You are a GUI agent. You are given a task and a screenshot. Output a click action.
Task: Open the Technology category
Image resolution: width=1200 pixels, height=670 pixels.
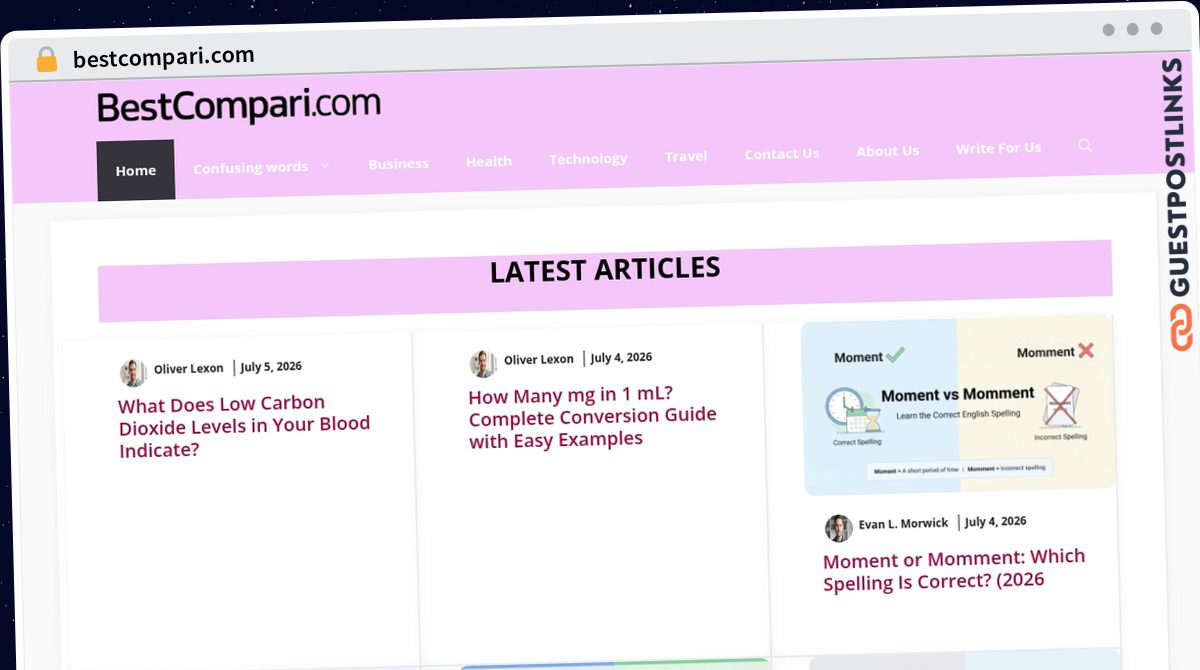point(588,158)
